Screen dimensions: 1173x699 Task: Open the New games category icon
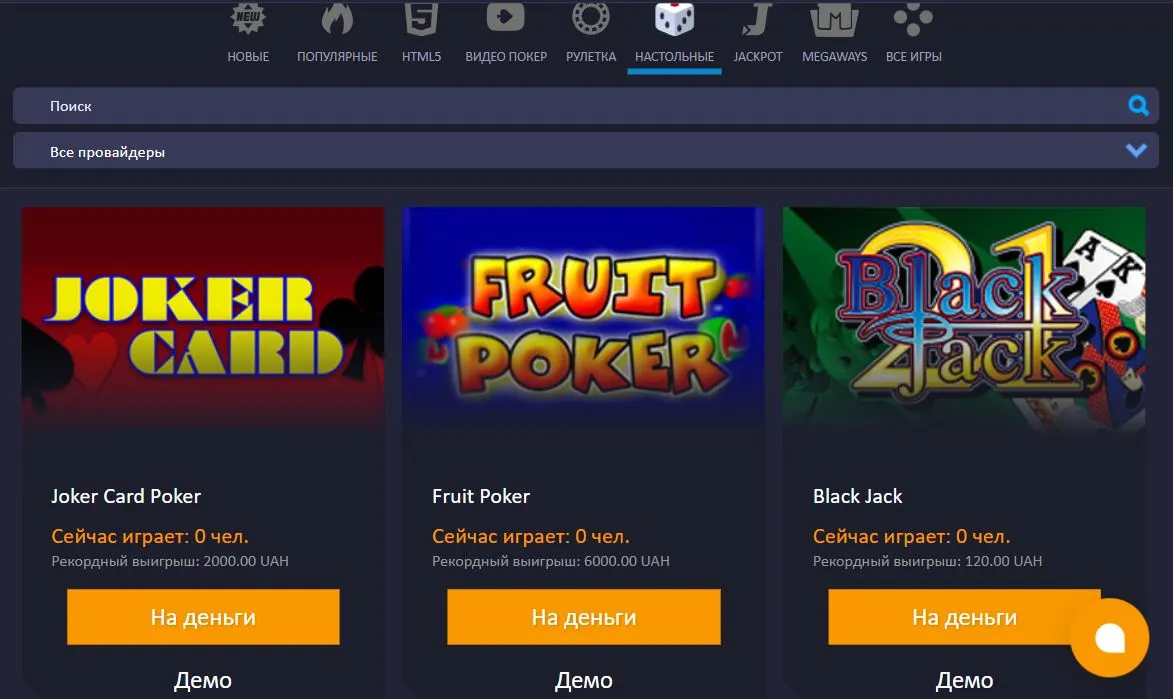click(x=248, y=18)
